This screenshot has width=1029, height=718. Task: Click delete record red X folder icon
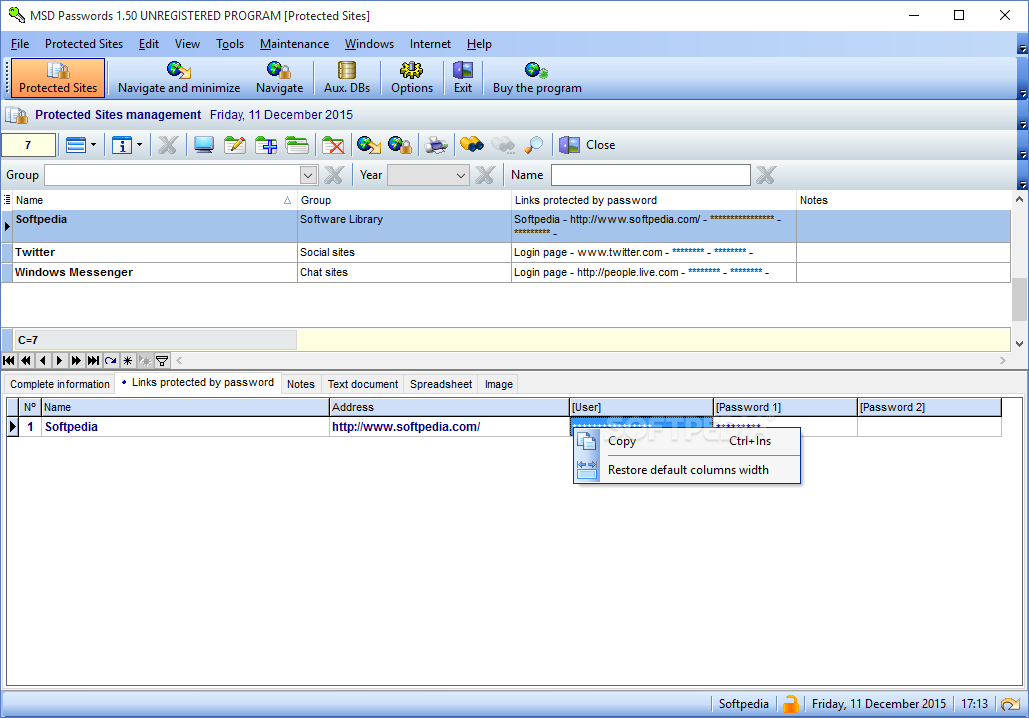pyautogui.click(x=333, y=145)
